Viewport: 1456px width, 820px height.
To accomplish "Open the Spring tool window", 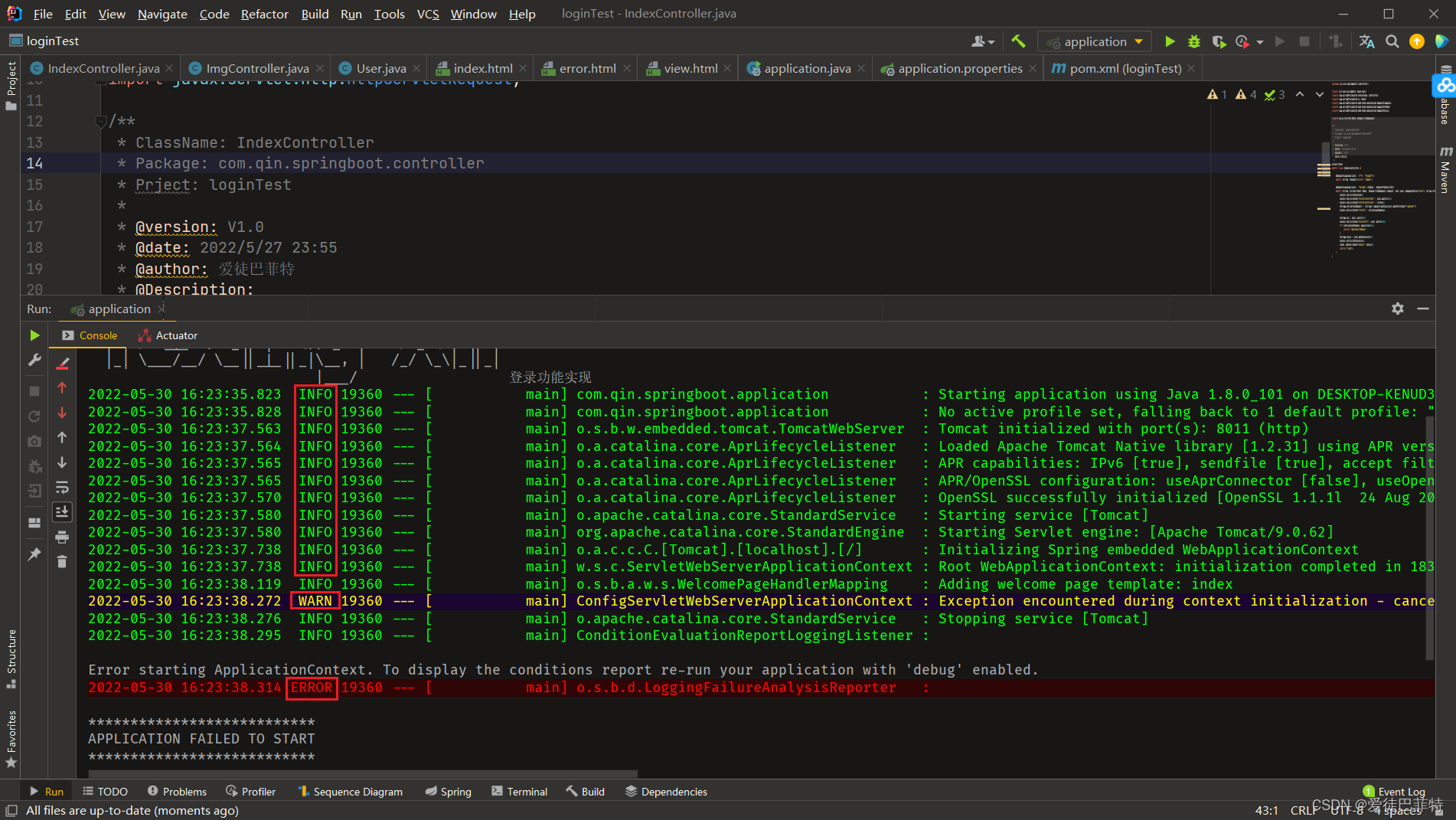I will pyautogui.click(x=448, y=792).
